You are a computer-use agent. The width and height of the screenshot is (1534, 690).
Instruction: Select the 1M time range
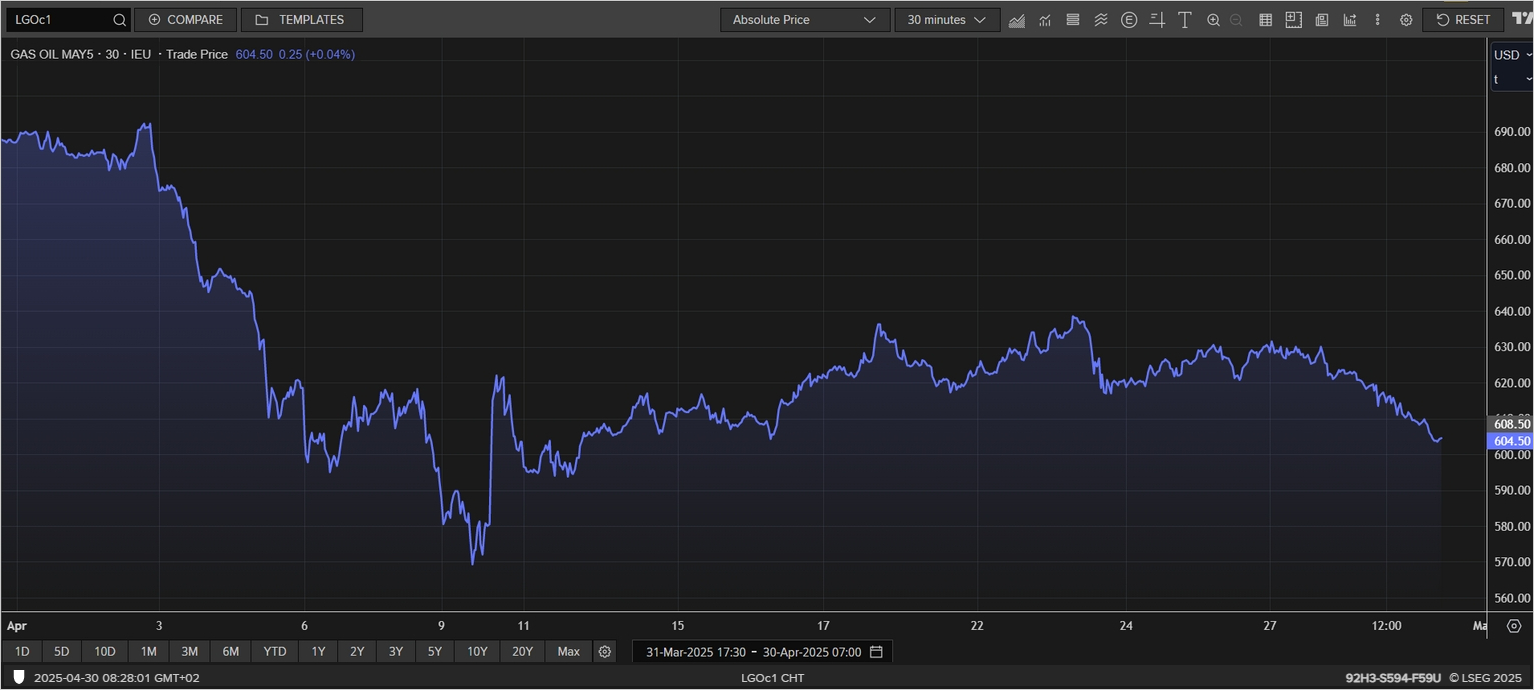tap(148, 652)
